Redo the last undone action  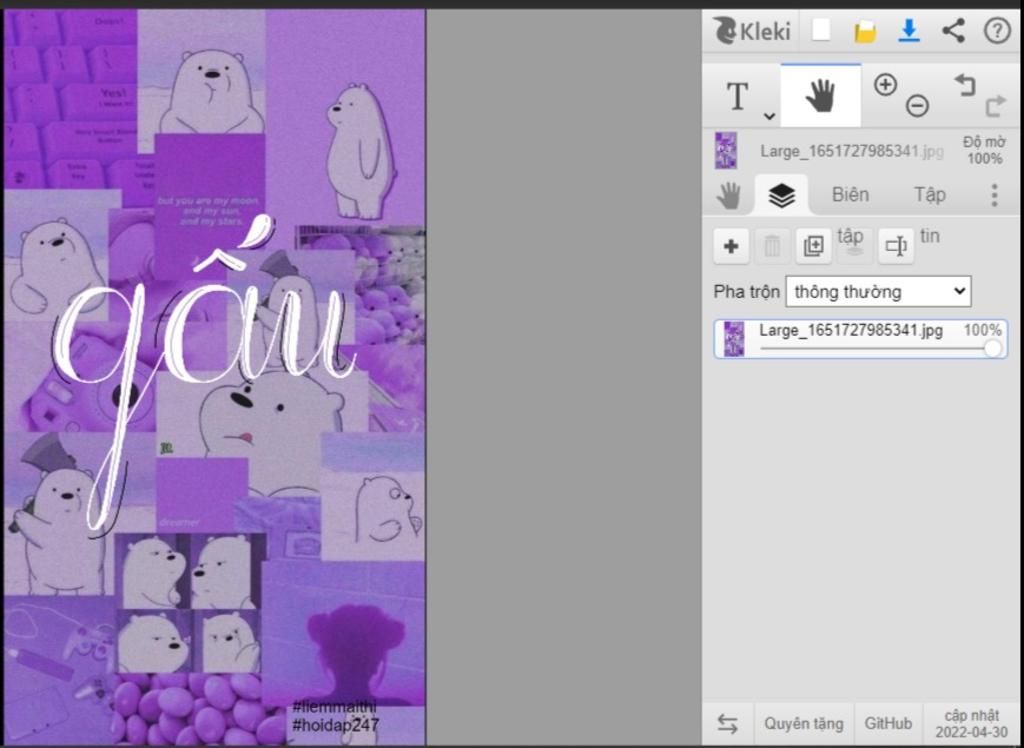click(995, 105)
